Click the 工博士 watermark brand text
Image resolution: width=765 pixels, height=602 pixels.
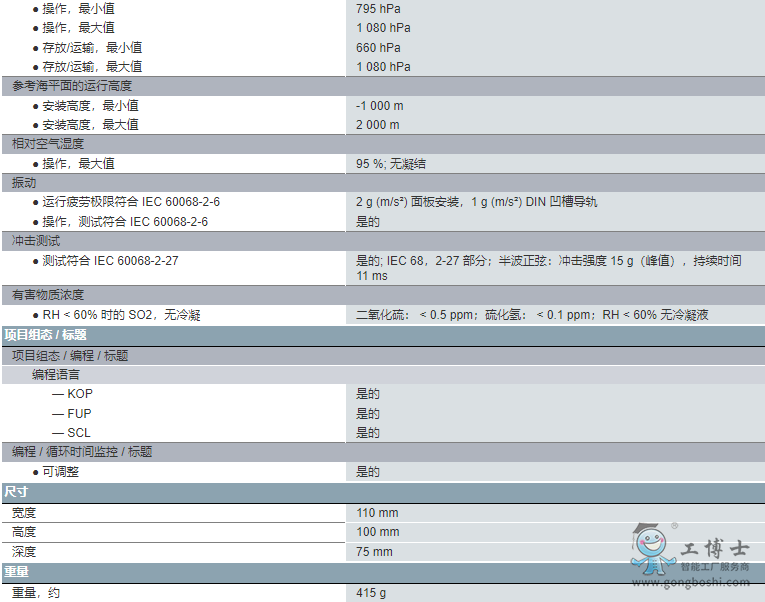714,549
